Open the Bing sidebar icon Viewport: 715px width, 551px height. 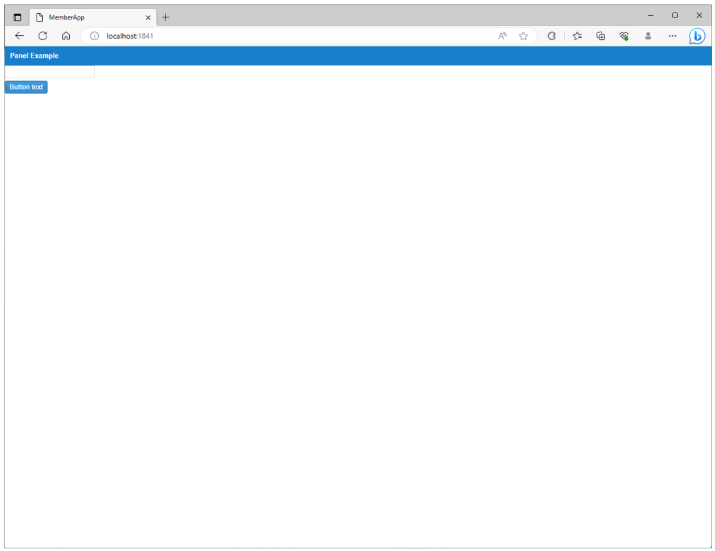click(697, 36)
